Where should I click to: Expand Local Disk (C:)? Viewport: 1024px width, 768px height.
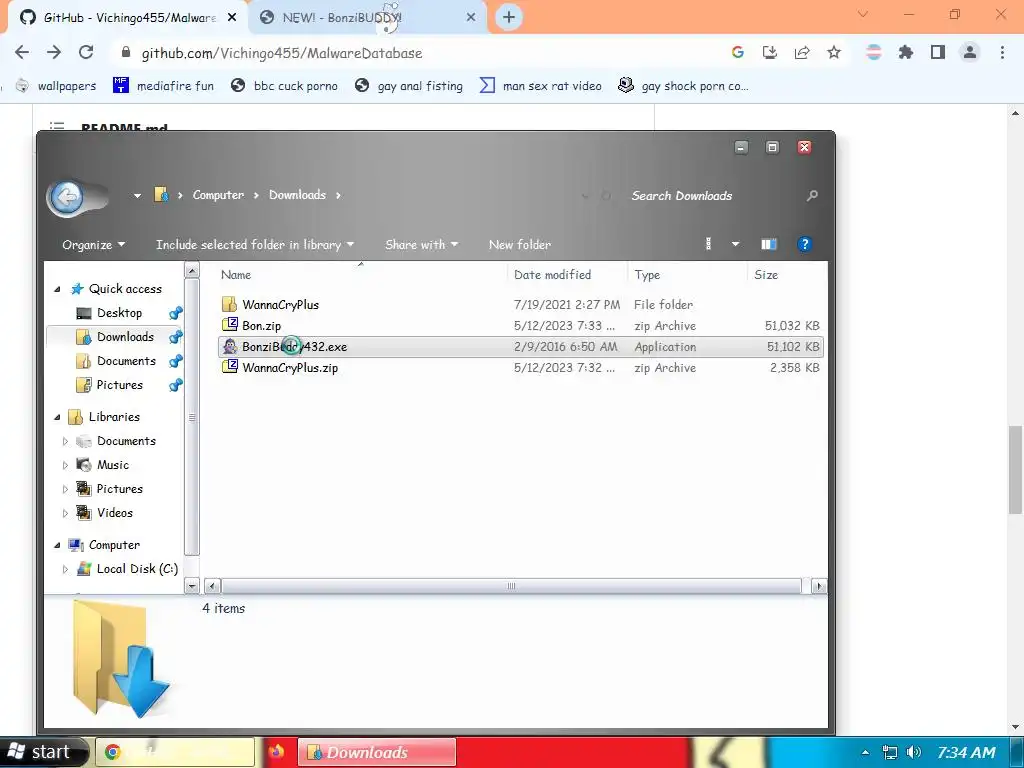(65, 569)
